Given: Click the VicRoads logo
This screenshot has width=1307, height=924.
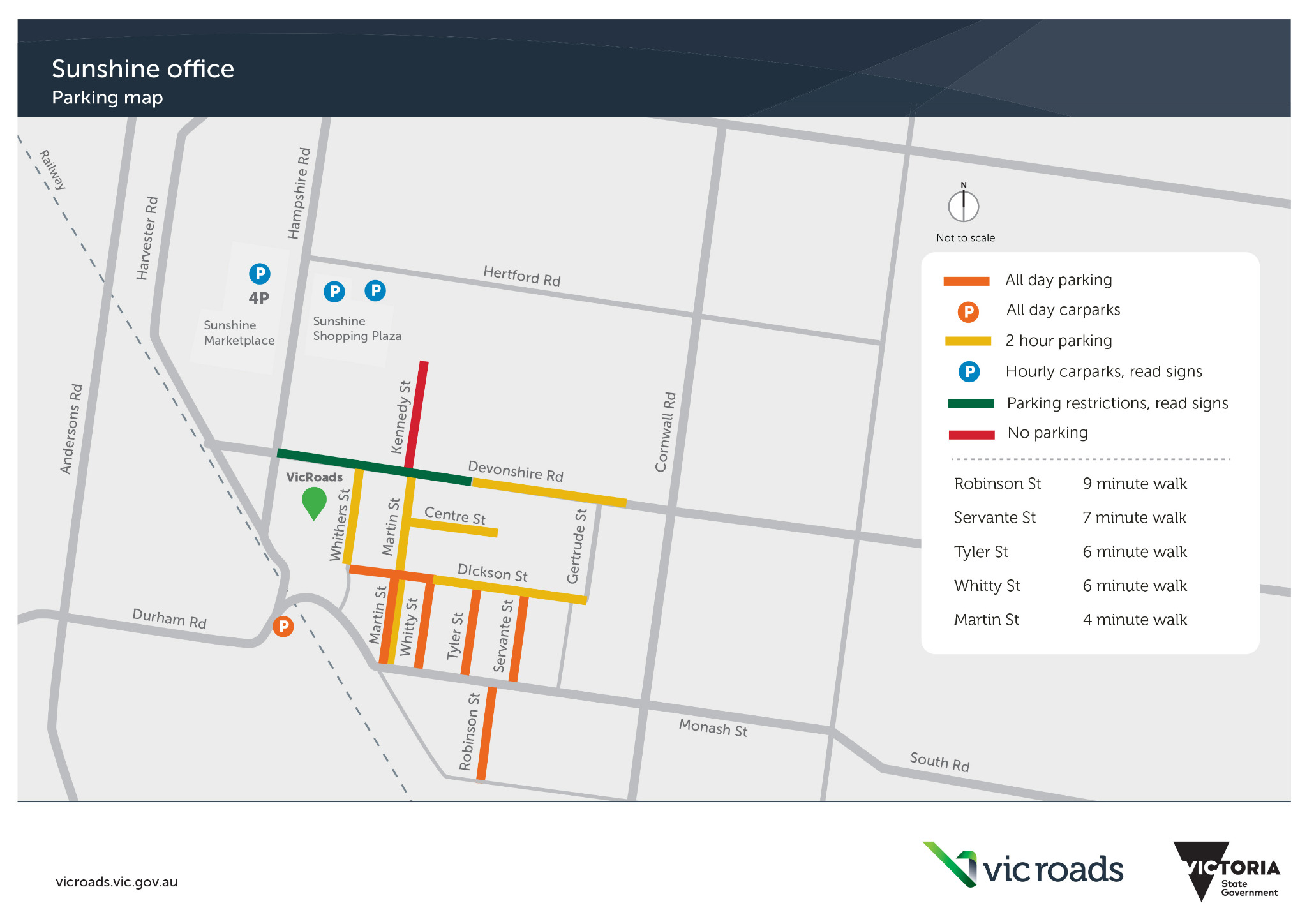Looking at the screenshot, I should (x=1023, y=865).
